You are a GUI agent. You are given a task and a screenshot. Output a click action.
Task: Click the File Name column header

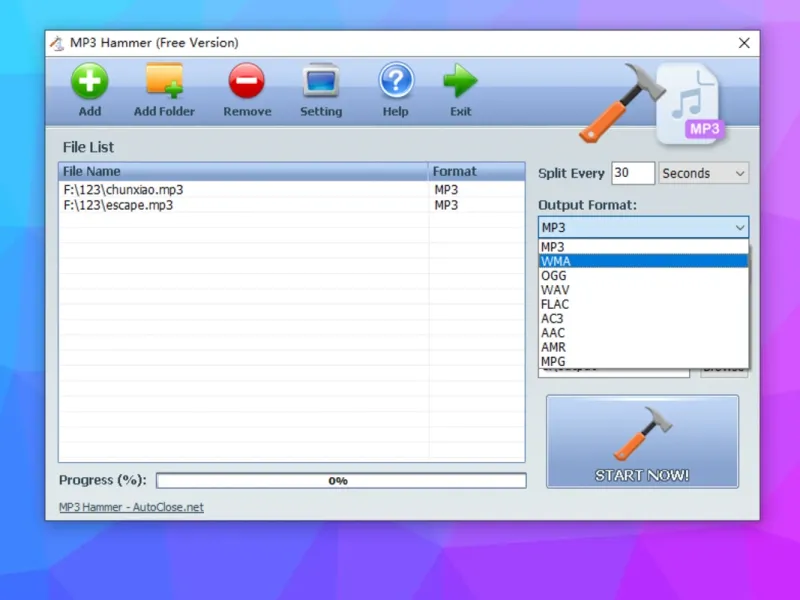coord(243,171)
